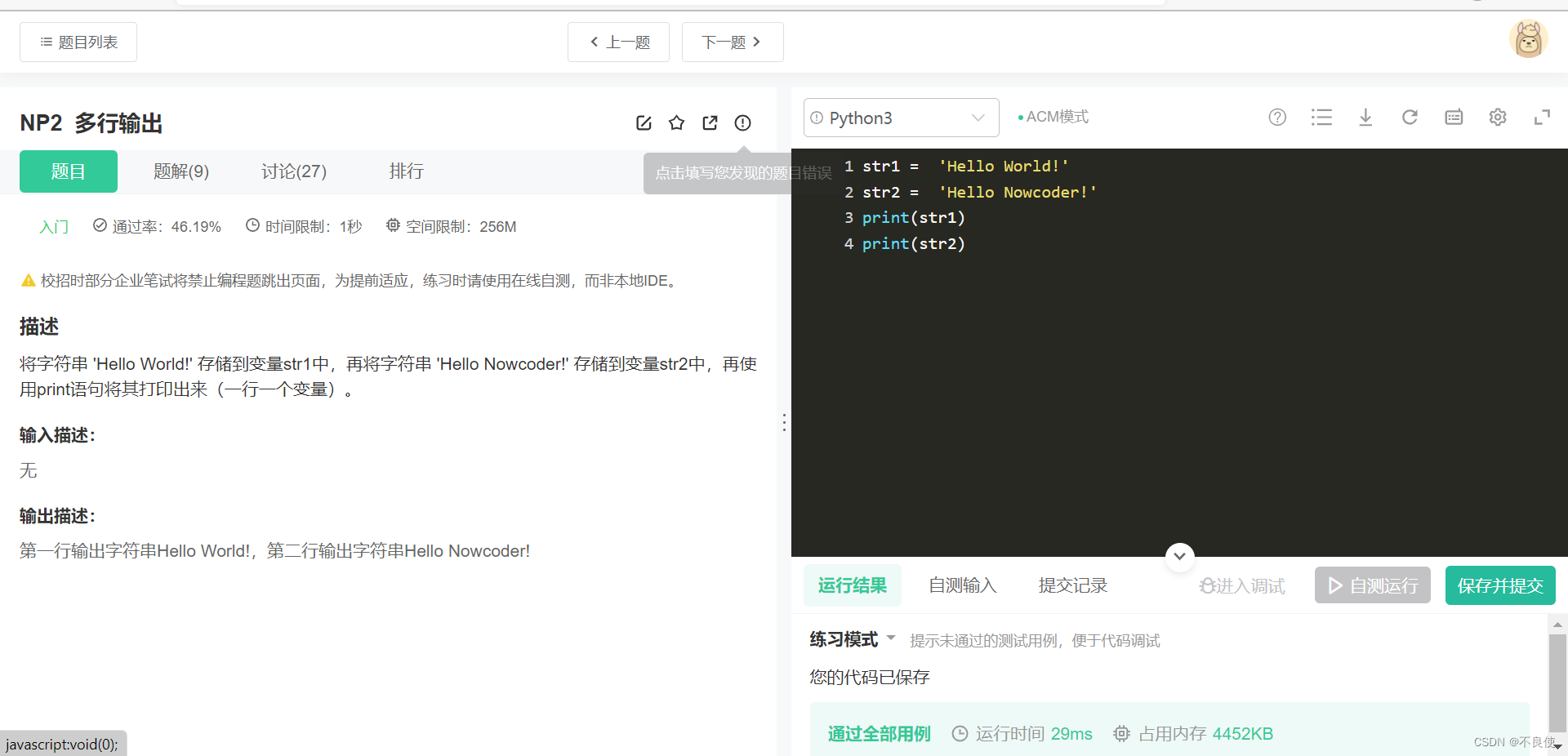Expand editor to fullscreen
The height and width of the screenshot is (756, 1568).
coord(1542,118)
